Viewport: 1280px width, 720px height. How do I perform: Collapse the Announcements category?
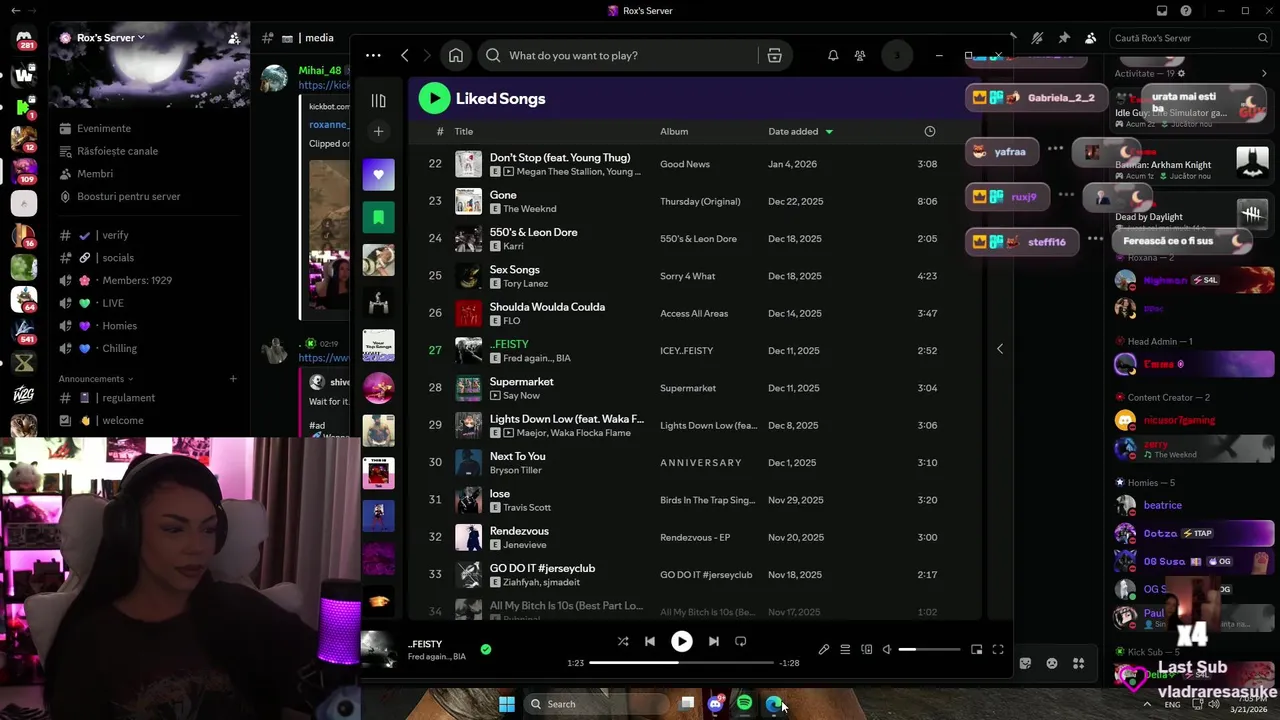click(96, 379)
